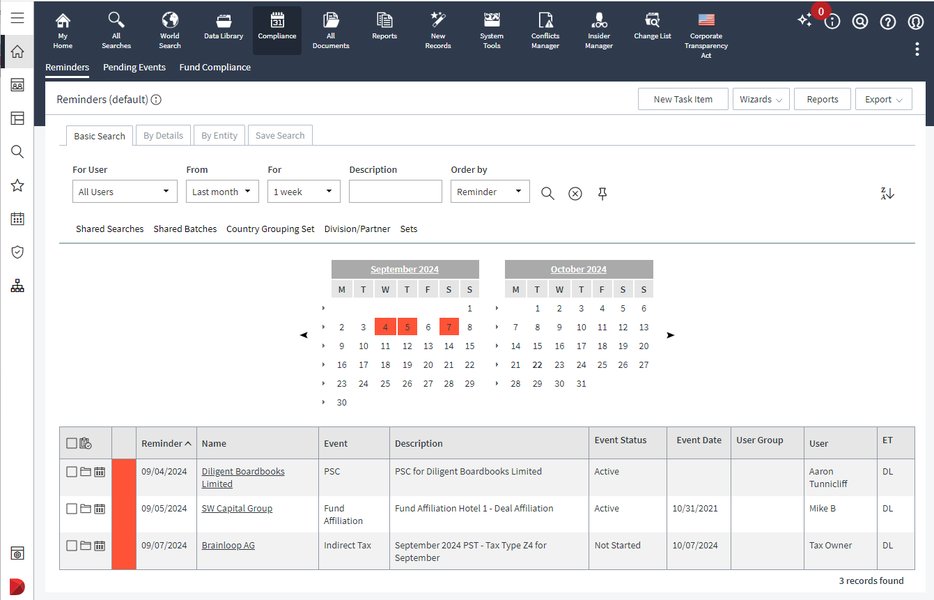Pin the current search using the pin icon

pyautogui.click(x=602, y=192)
